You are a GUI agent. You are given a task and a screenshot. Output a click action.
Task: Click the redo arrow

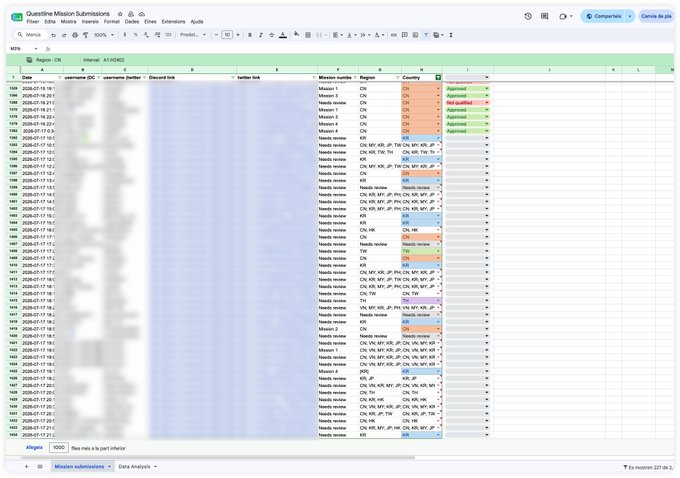point(64,35)
